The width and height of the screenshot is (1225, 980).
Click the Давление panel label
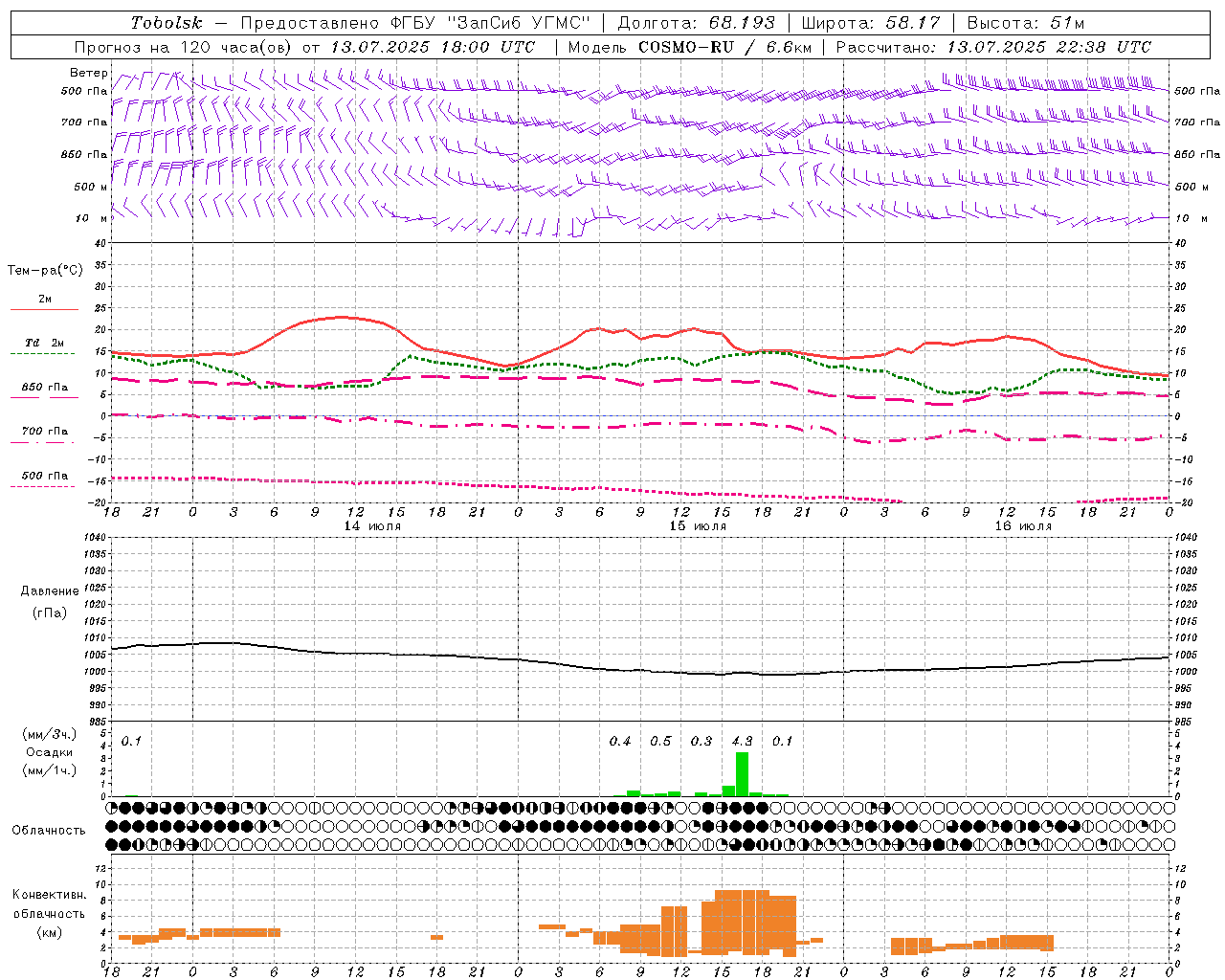coord(50,591)
